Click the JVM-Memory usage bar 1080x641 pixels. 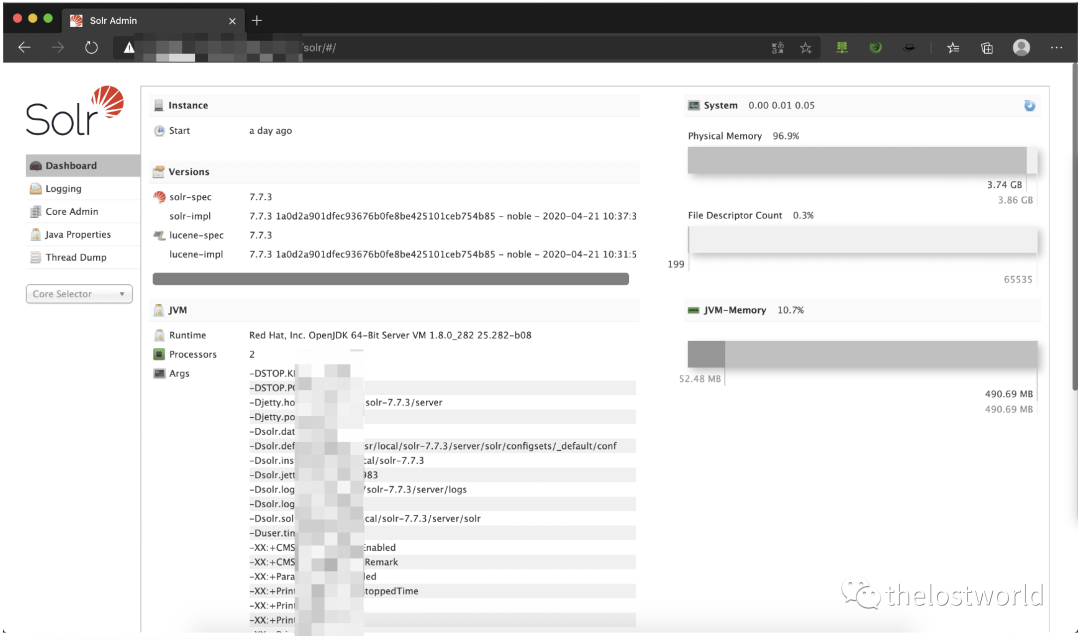(862, 354)
